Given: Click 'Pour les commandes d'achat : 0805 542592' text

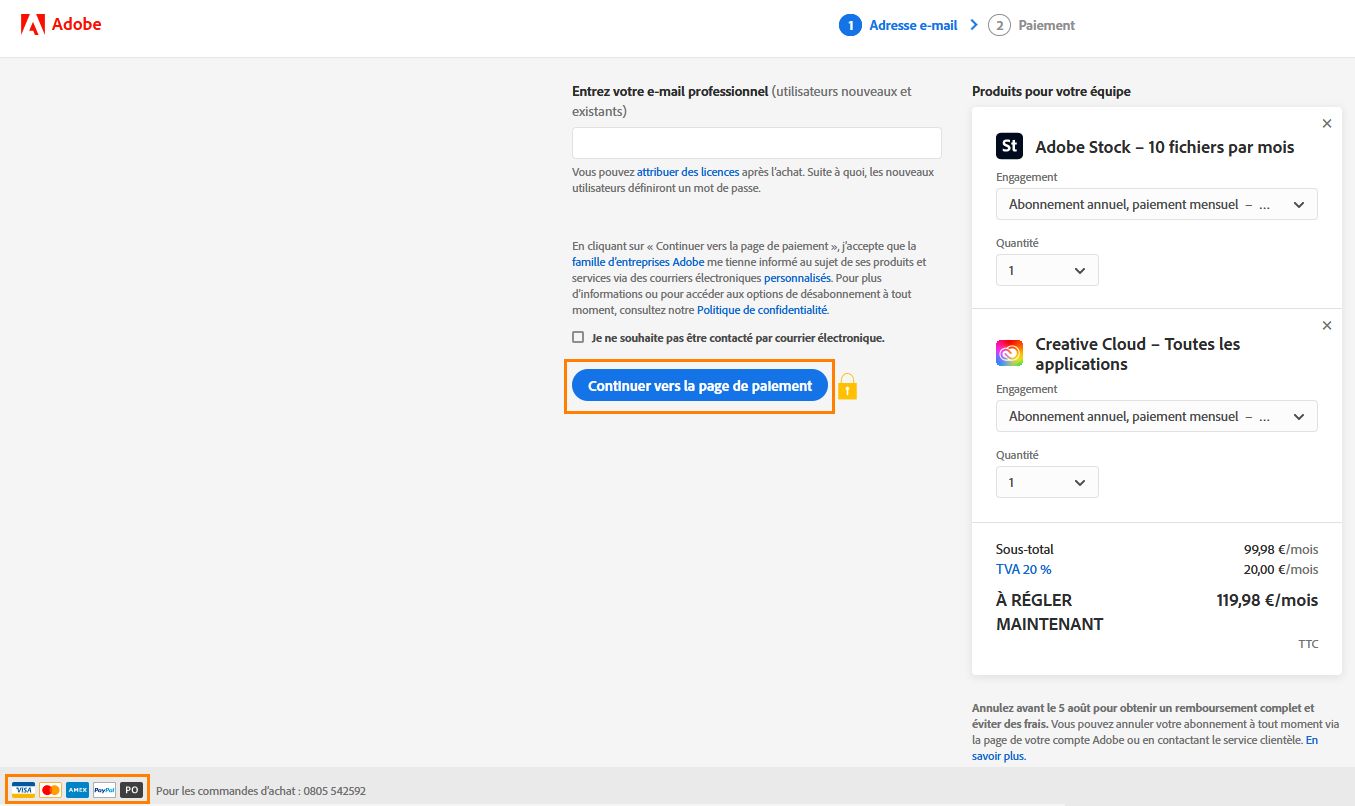Looking at the screenshot, I should coord(261,791).
